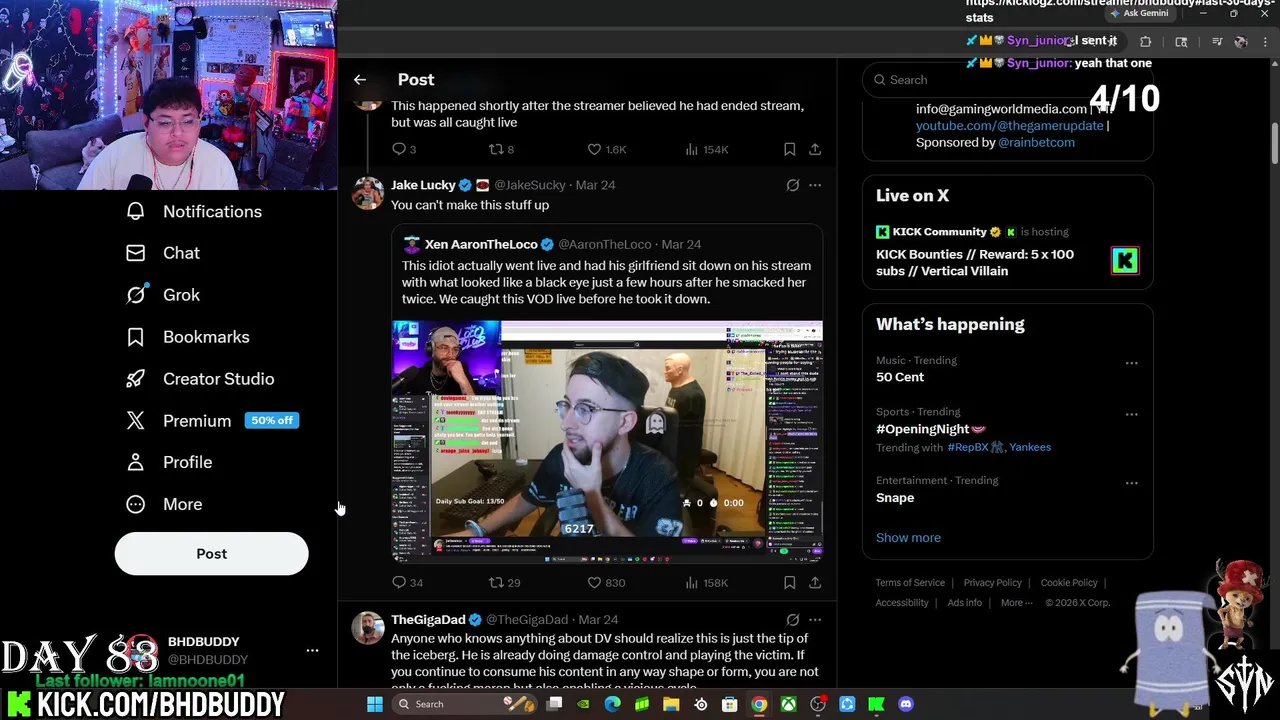The image size is (1280, 720).
Task: Repost the post with 8 reposts
Action: pos(500,149)
